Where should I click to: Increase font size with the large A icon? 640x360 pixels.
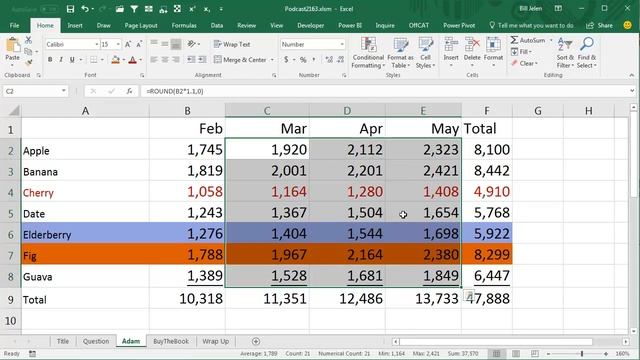(x=128, y=44)
